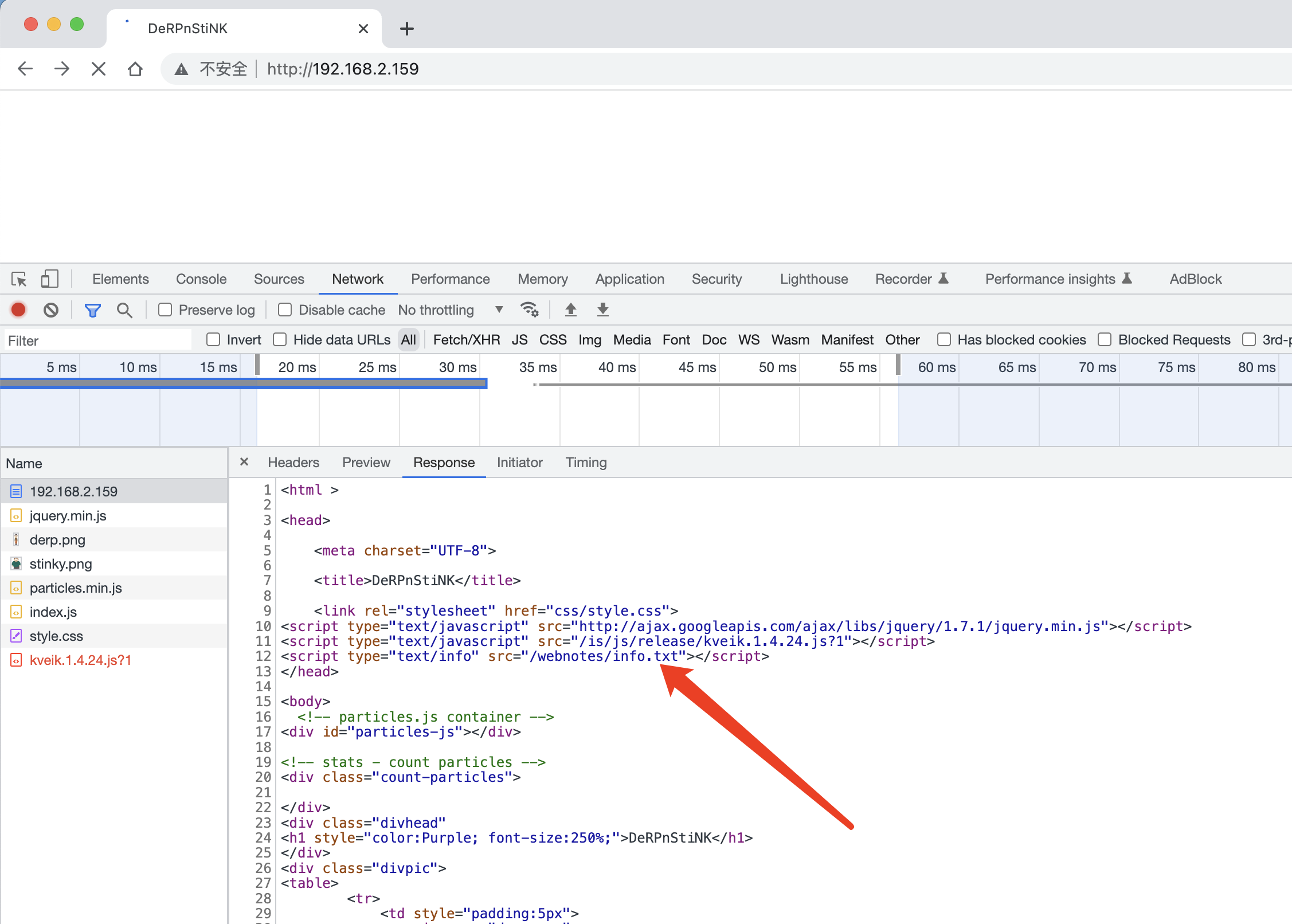Screen dimensions: 1292x924
Task: Close the request details pane
Action: click(x=244, y=462)
